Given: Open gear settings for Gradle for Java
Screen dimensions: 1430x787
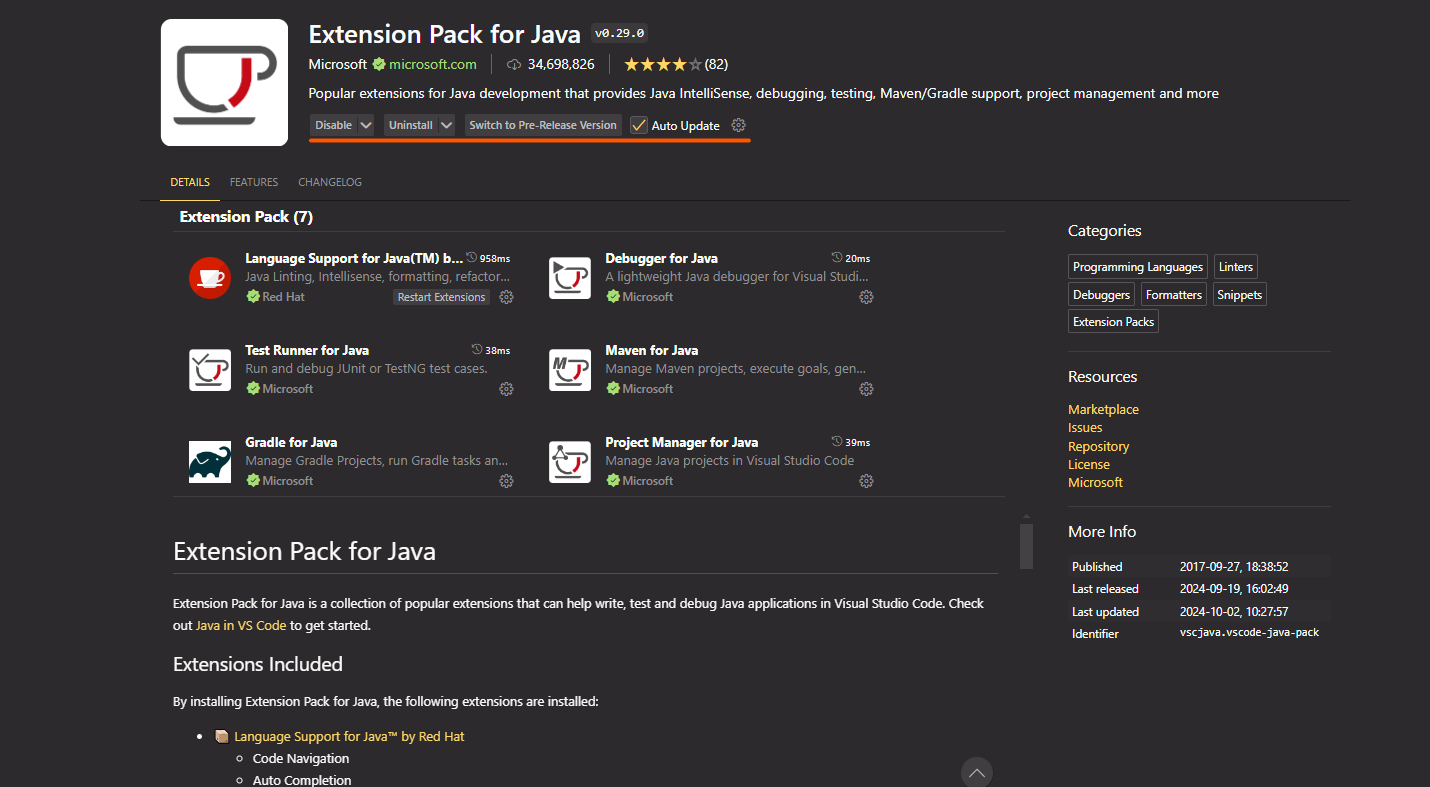Looking at the screenshot, I should click(506, 481).
